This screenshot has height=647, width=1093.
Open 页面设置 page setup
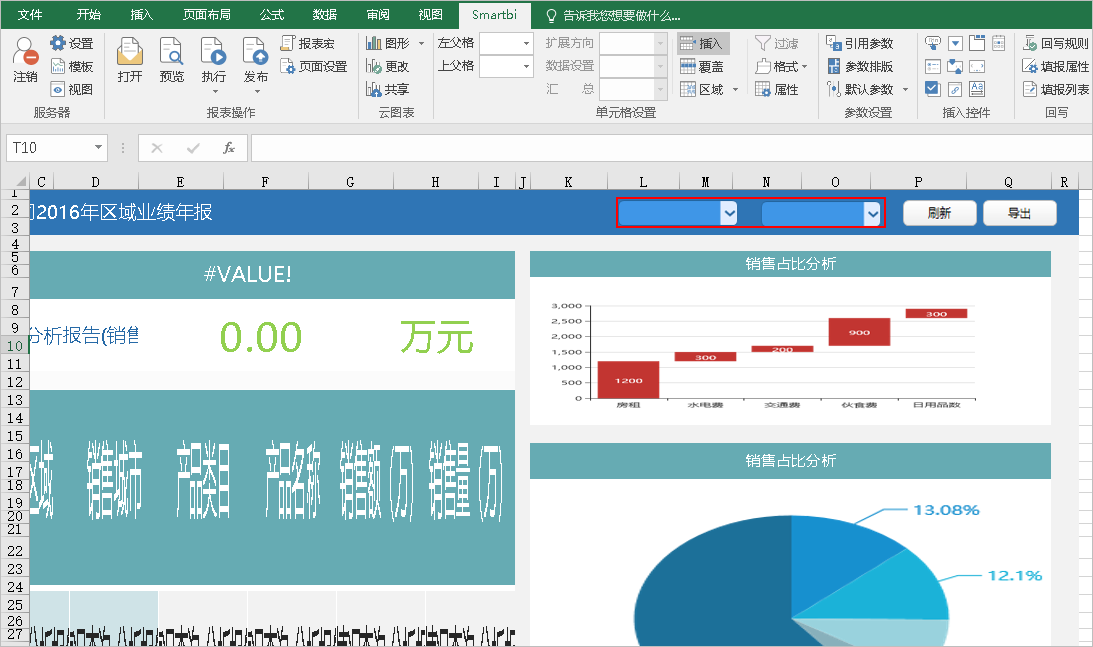click(314, 66)
